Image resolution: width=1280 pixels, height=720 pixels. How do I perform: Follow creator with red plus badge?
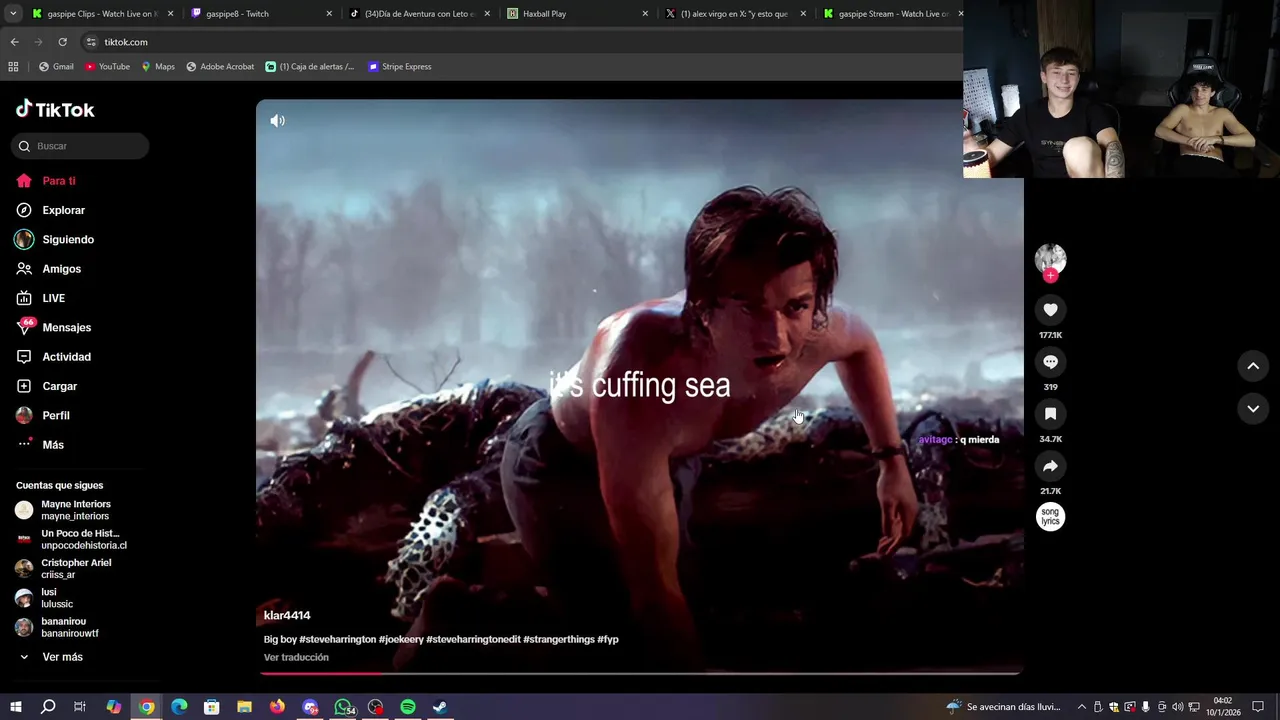1050,276
